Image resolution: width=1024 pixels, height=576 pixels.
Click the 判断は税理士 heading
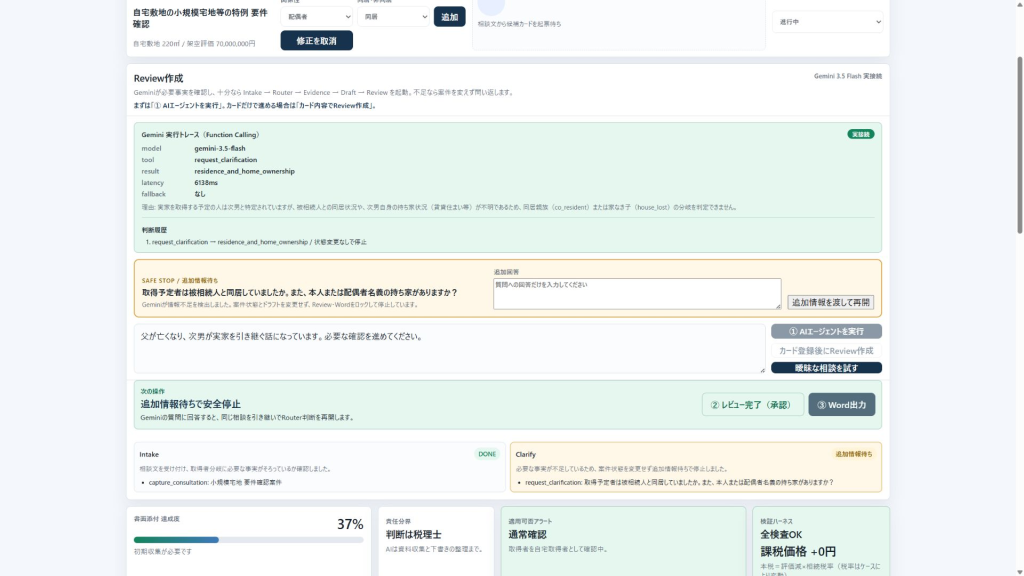413,534
